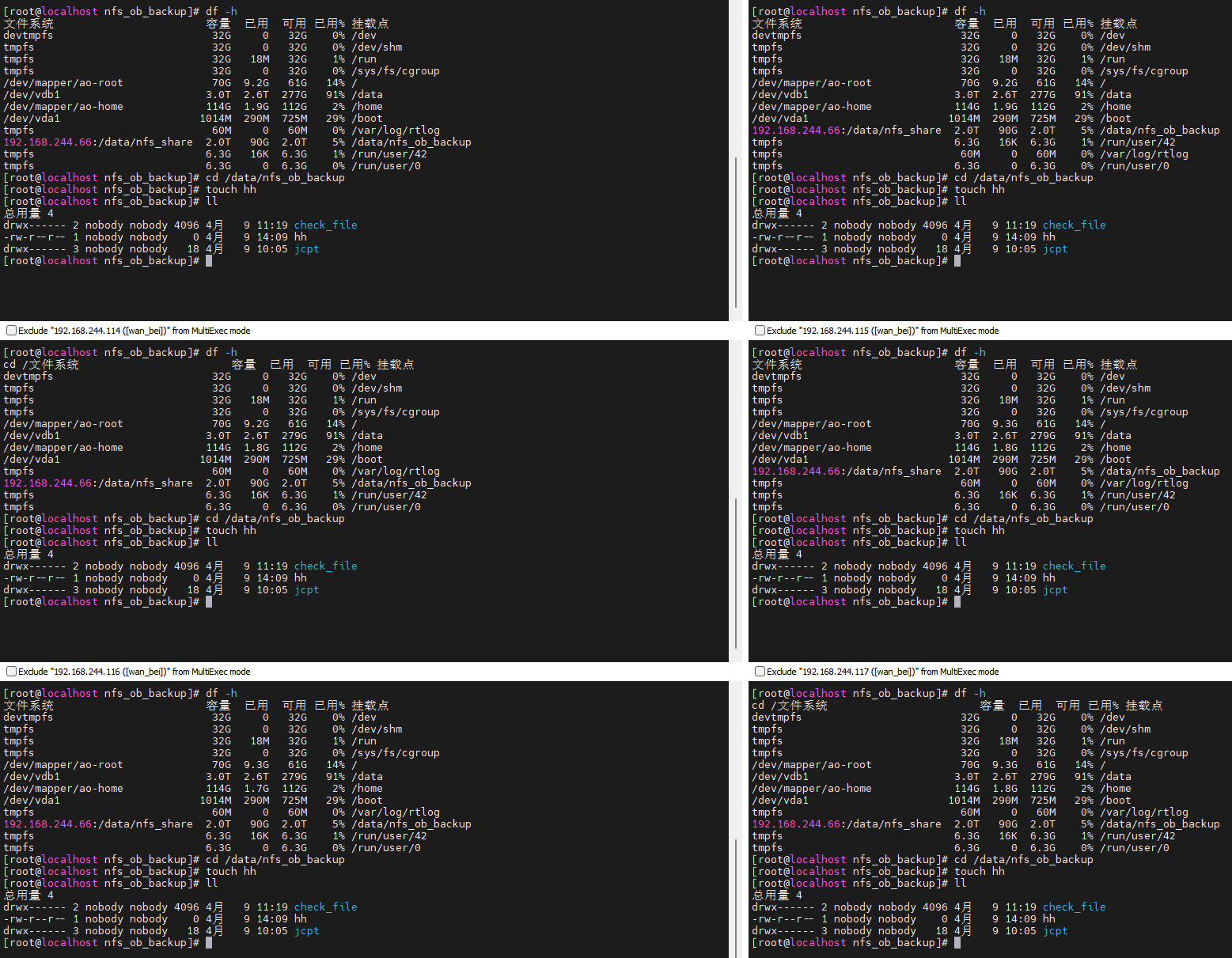Screen dimensions: 1232x958
Task: Focus the prompt cursor in the top-right terminal
Action: (x=957, y=261)
